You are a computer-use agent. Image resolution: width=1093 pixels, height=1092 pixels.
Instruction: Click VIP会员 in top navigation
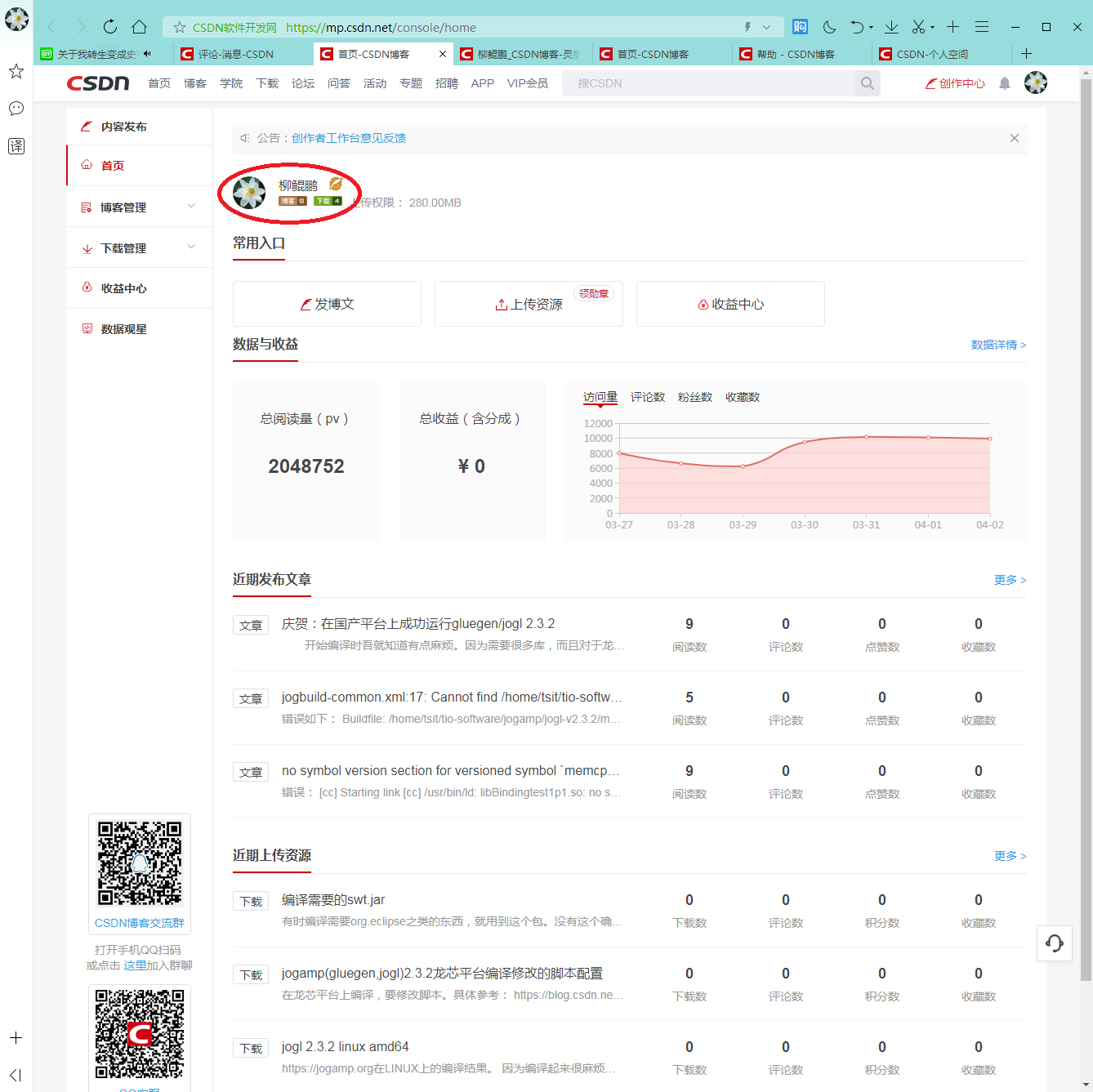coord(528,83)
